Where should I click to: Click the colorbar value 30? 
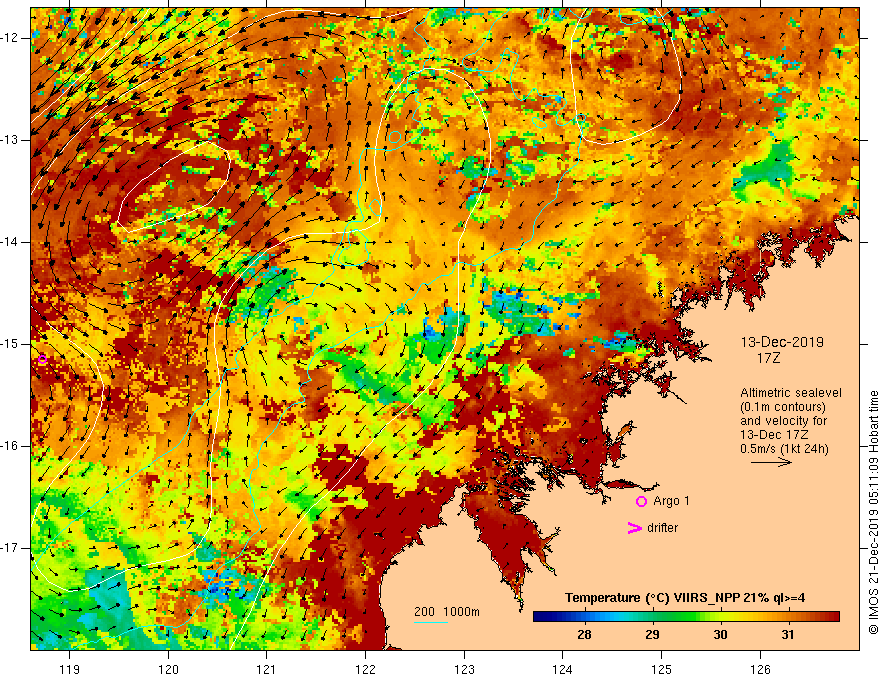coord(720,635)
